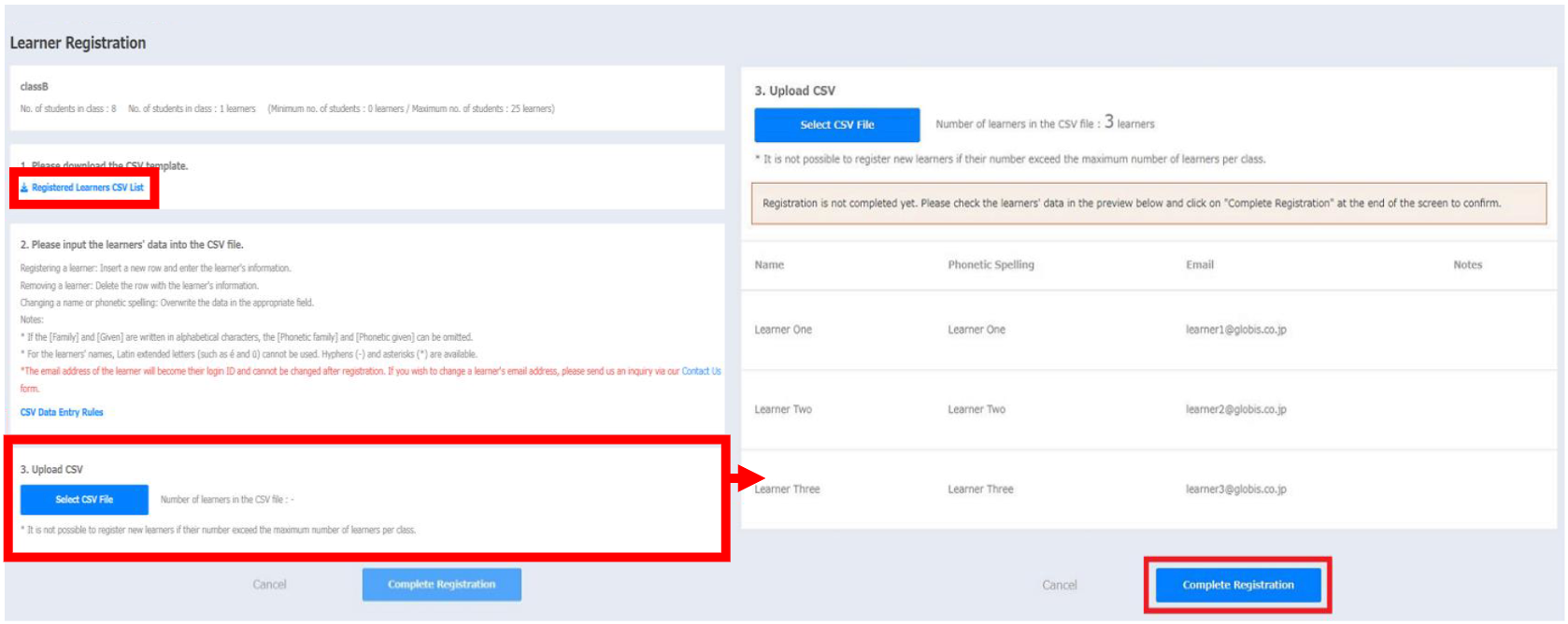Screen dimensions: 1568x624
Task: Open the Contact Us form link
Action: pos(701,371)
